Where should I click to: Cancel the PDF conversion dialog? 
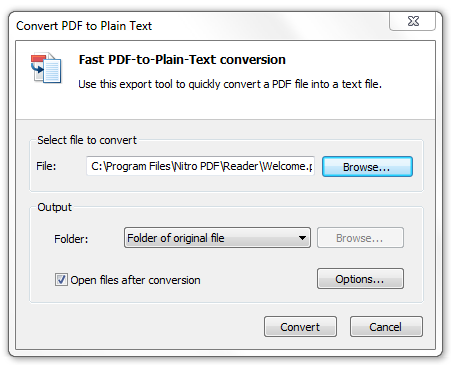point(386,327)
